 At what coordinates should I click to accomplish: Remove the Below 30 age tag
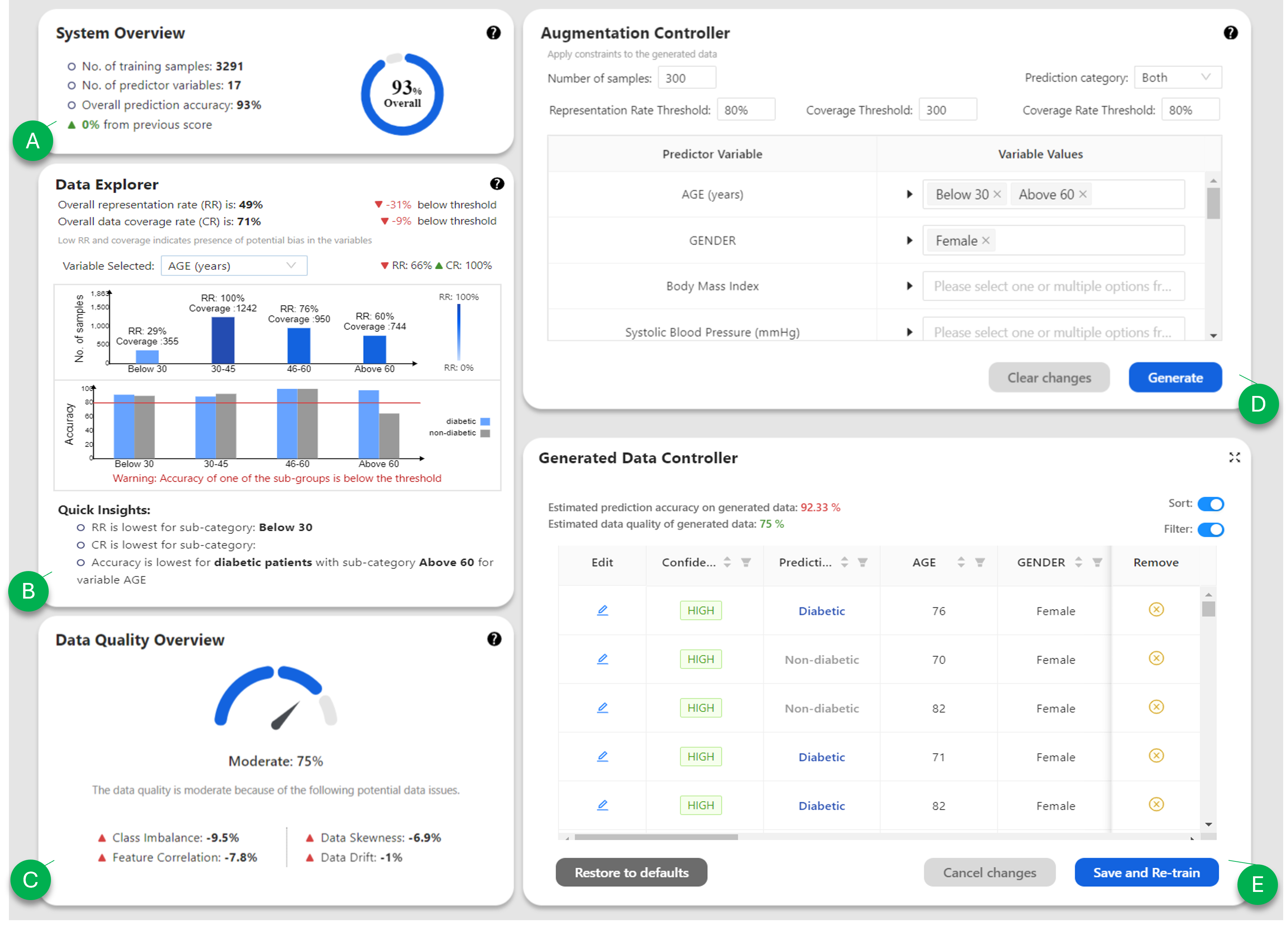pyautogui.click(x=997, y=195)
